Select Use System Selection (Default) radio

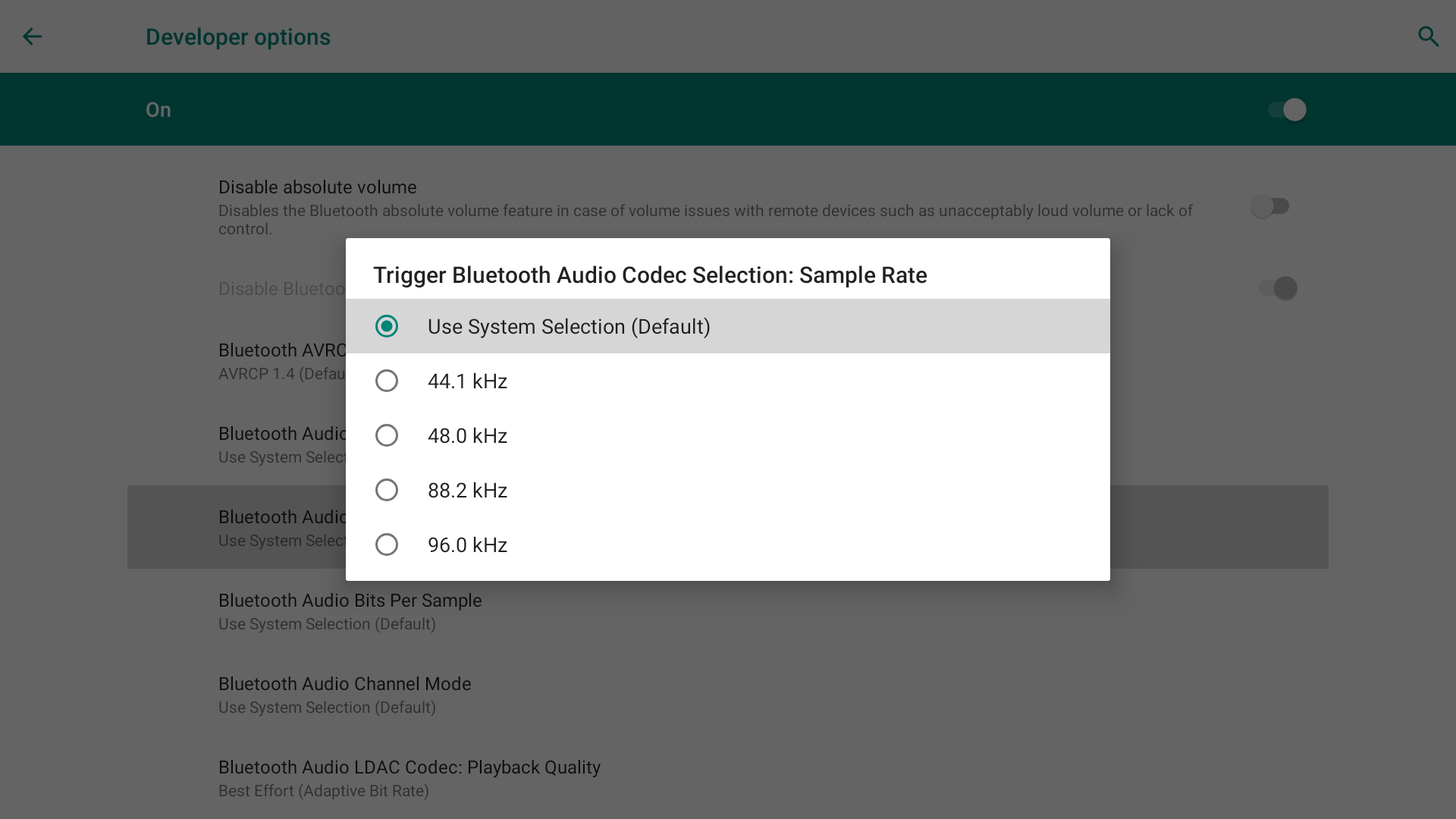point(387,326)
